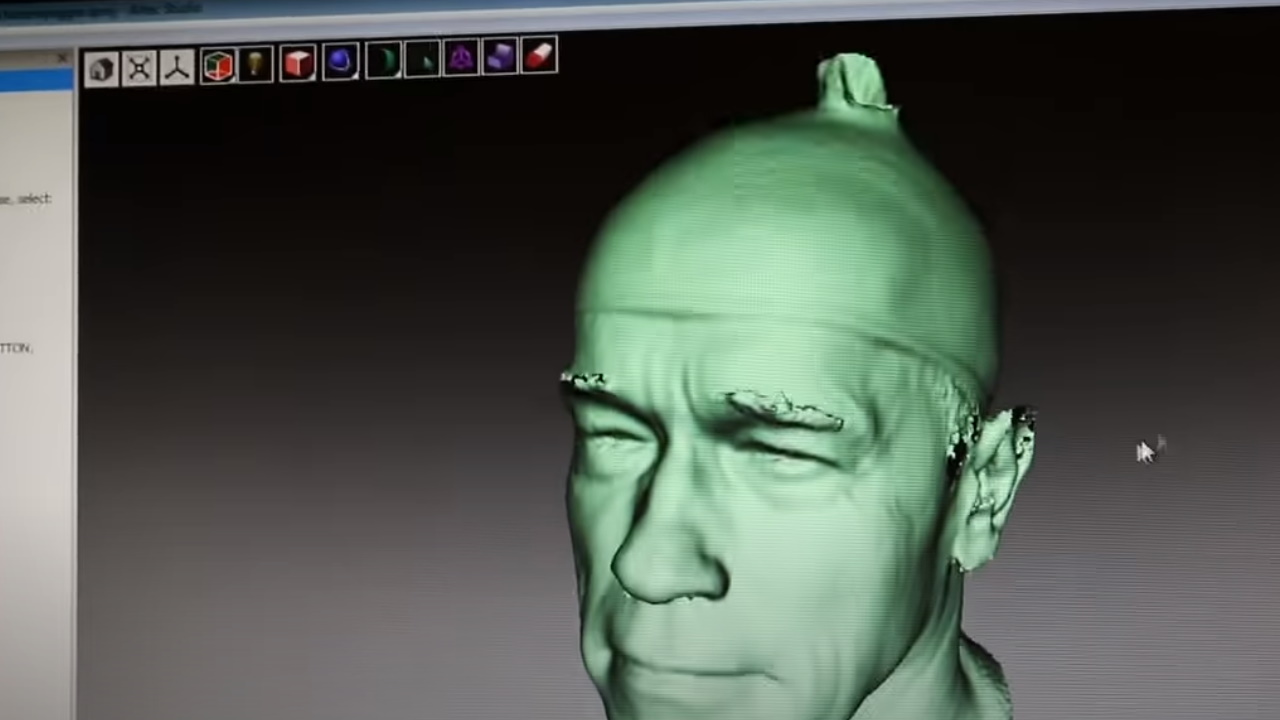Select the blue highlighted row in left panel
The height and width of the screenshot is (720, 1280).
pyautogui.click(x=36, y=81)
